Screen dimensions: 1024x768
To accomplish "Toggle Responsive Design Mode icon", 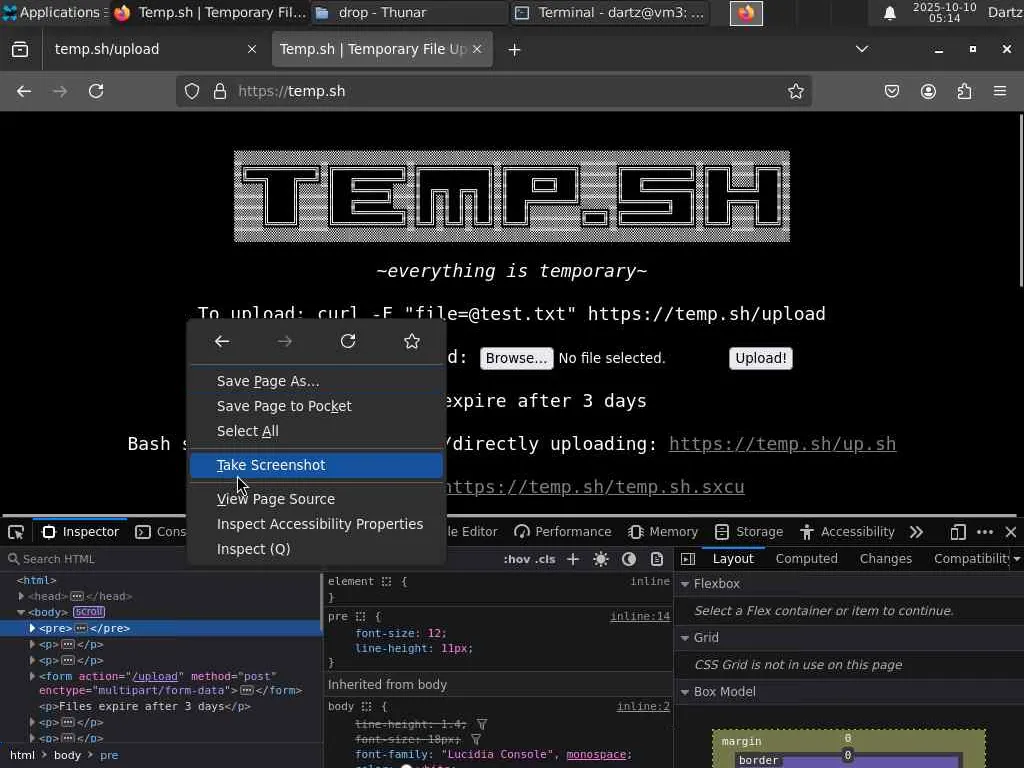I will click(958, 532).
